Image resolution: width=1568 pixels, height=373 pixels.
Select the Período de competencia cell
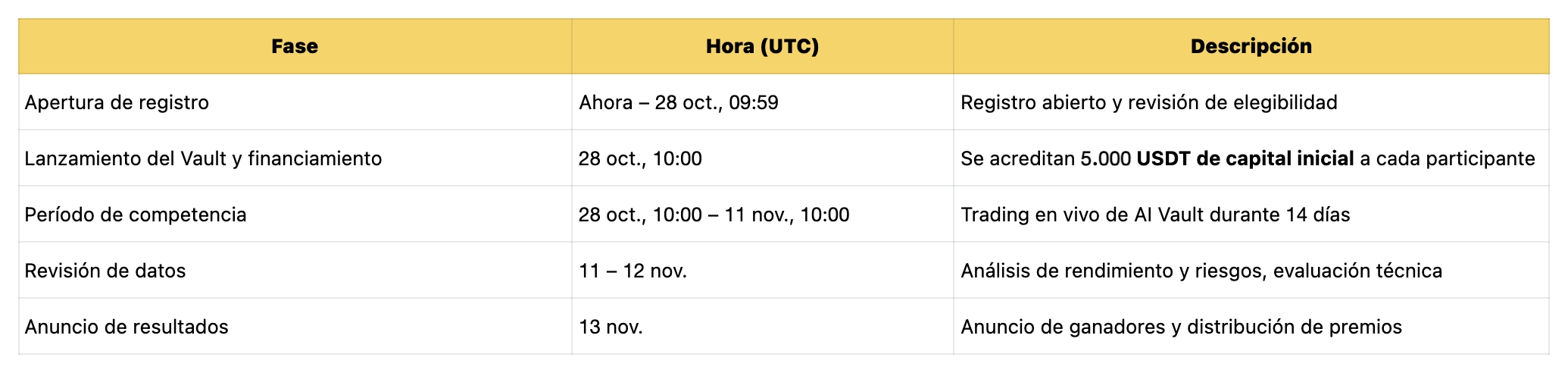(x=136, y=215)
